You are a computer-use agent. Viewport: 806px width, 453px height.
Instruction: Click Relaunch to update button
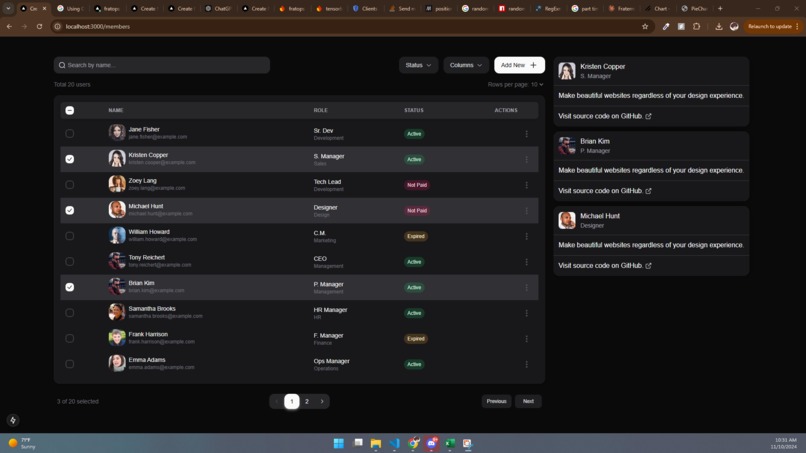(773, 26)
